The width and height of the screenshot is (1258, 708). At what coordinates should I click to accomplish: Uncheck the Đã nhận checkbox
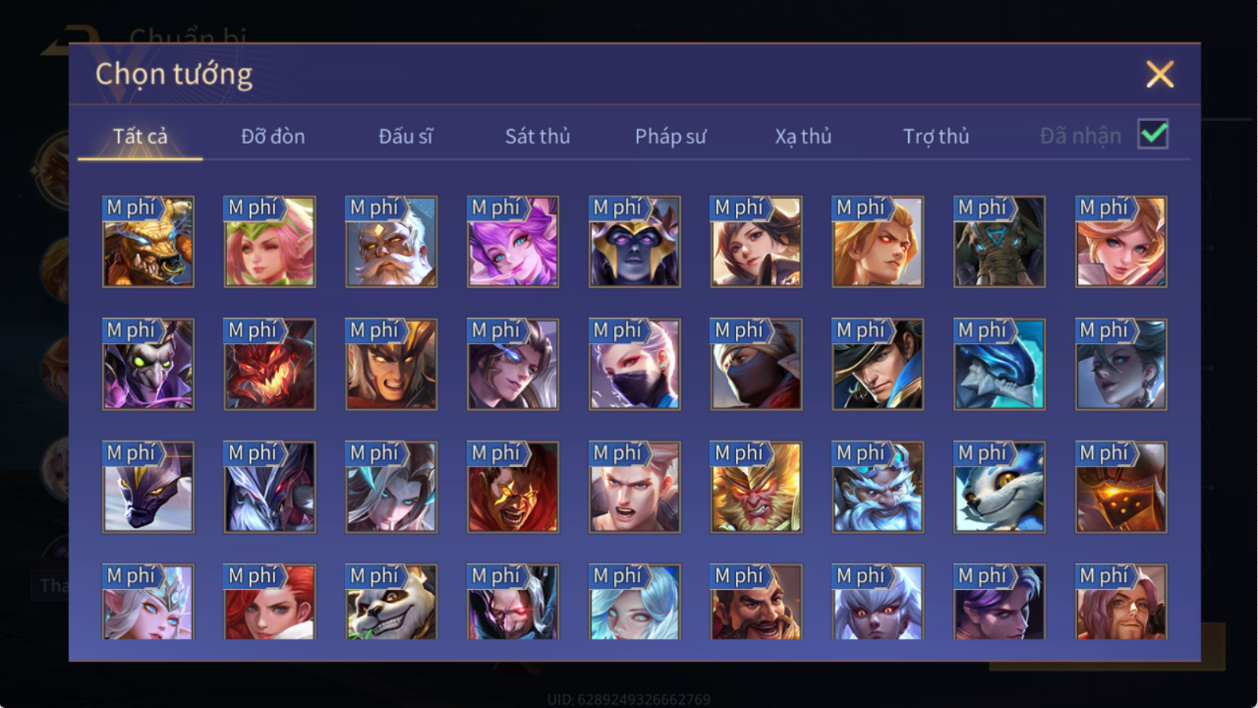1153,134
